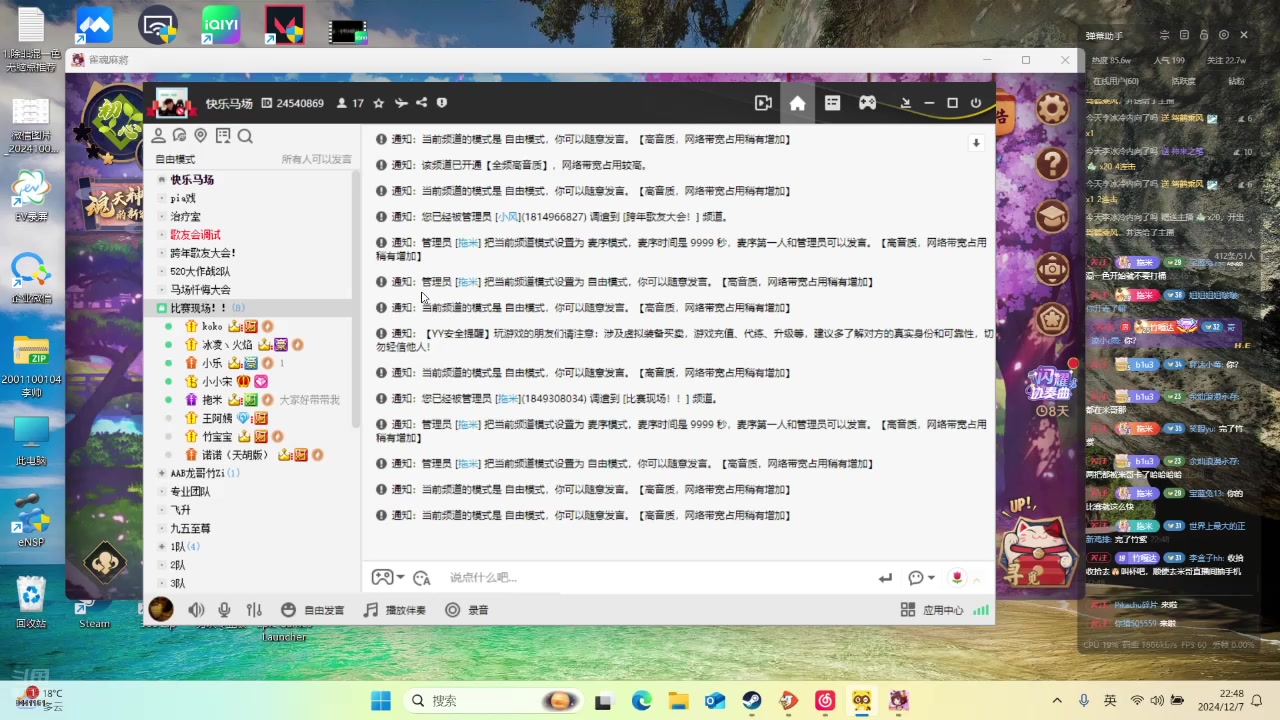Select the 九五至尊 channel
Viewport: 1280px width, 720px height.
click(190, 528)
